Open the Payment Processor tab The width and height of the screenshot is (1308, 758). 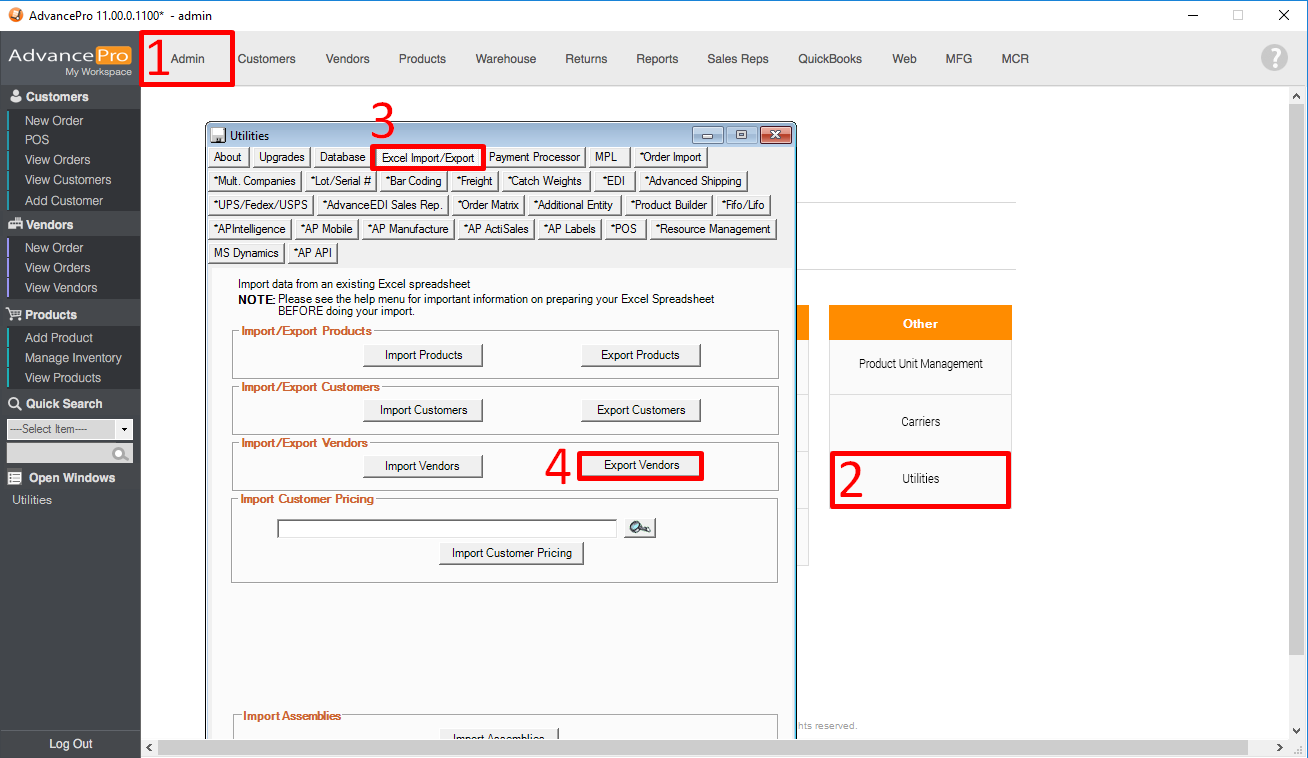[534, 157]
